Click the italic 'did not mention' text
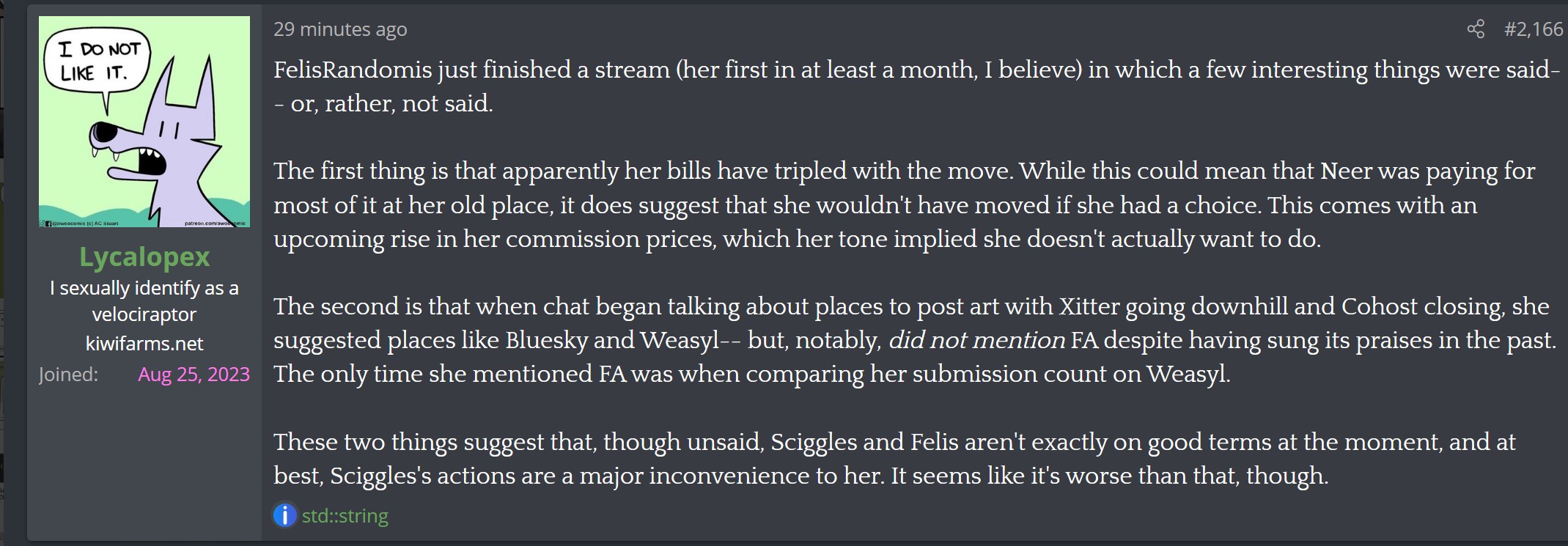1568x546 pixels. coord(976,340)
